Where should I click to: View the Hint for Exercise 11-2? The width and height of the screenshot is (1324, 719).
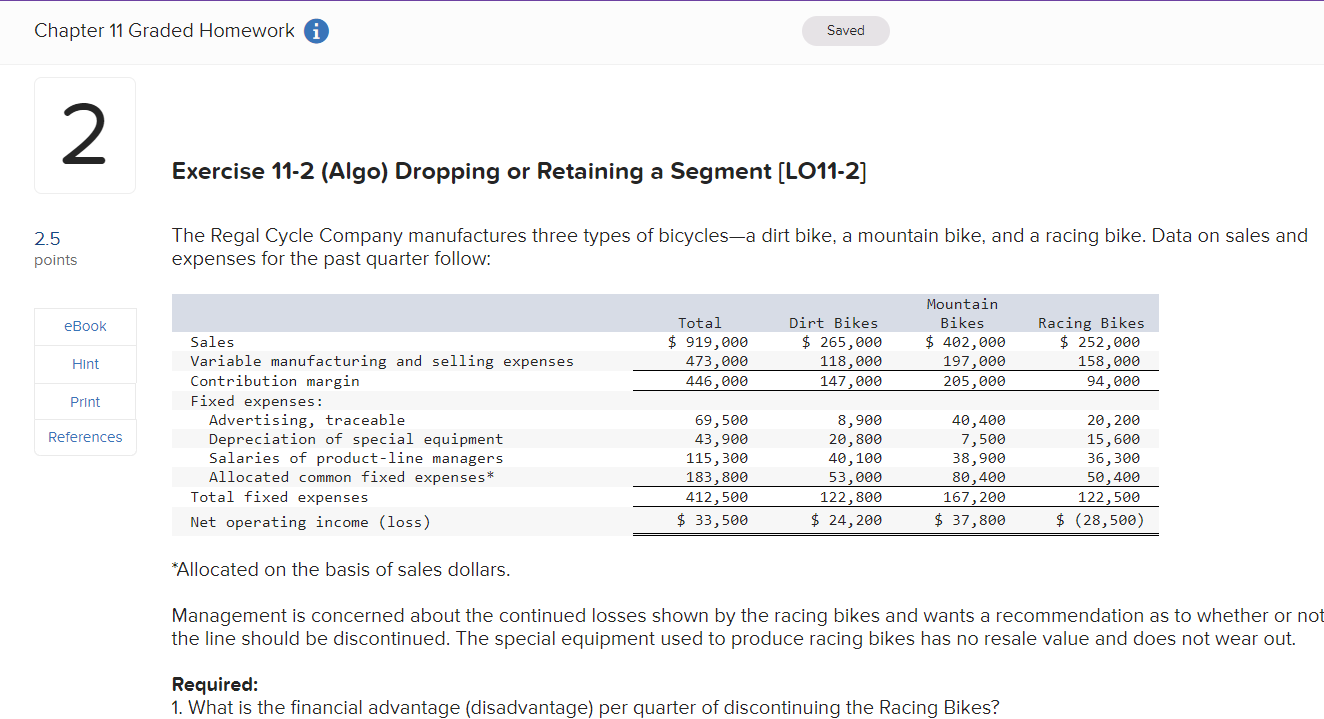(84, 363)
